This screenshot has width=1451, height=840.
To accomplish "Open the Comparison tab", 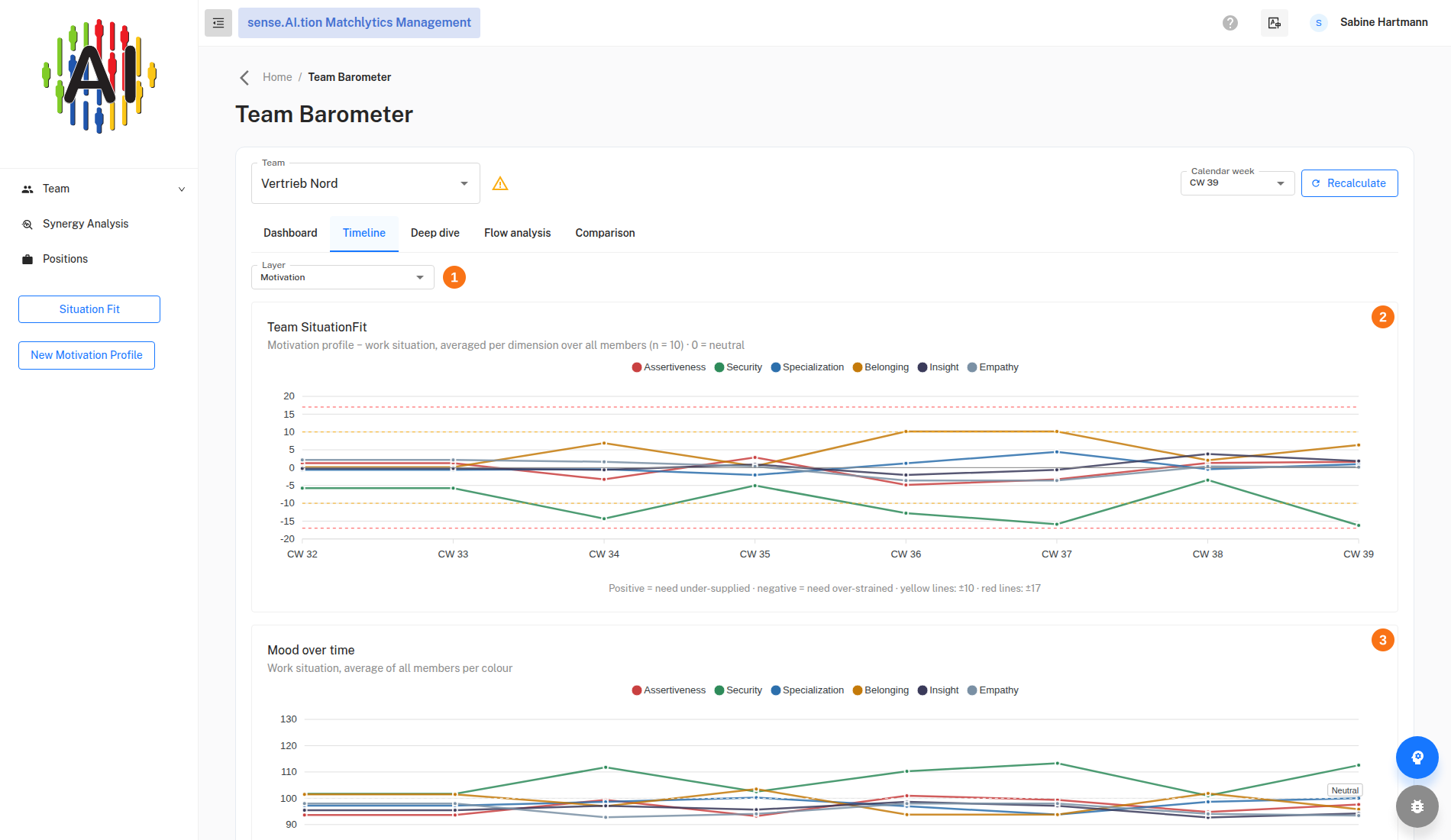I will pyautogui.click(x=605, y=233).
